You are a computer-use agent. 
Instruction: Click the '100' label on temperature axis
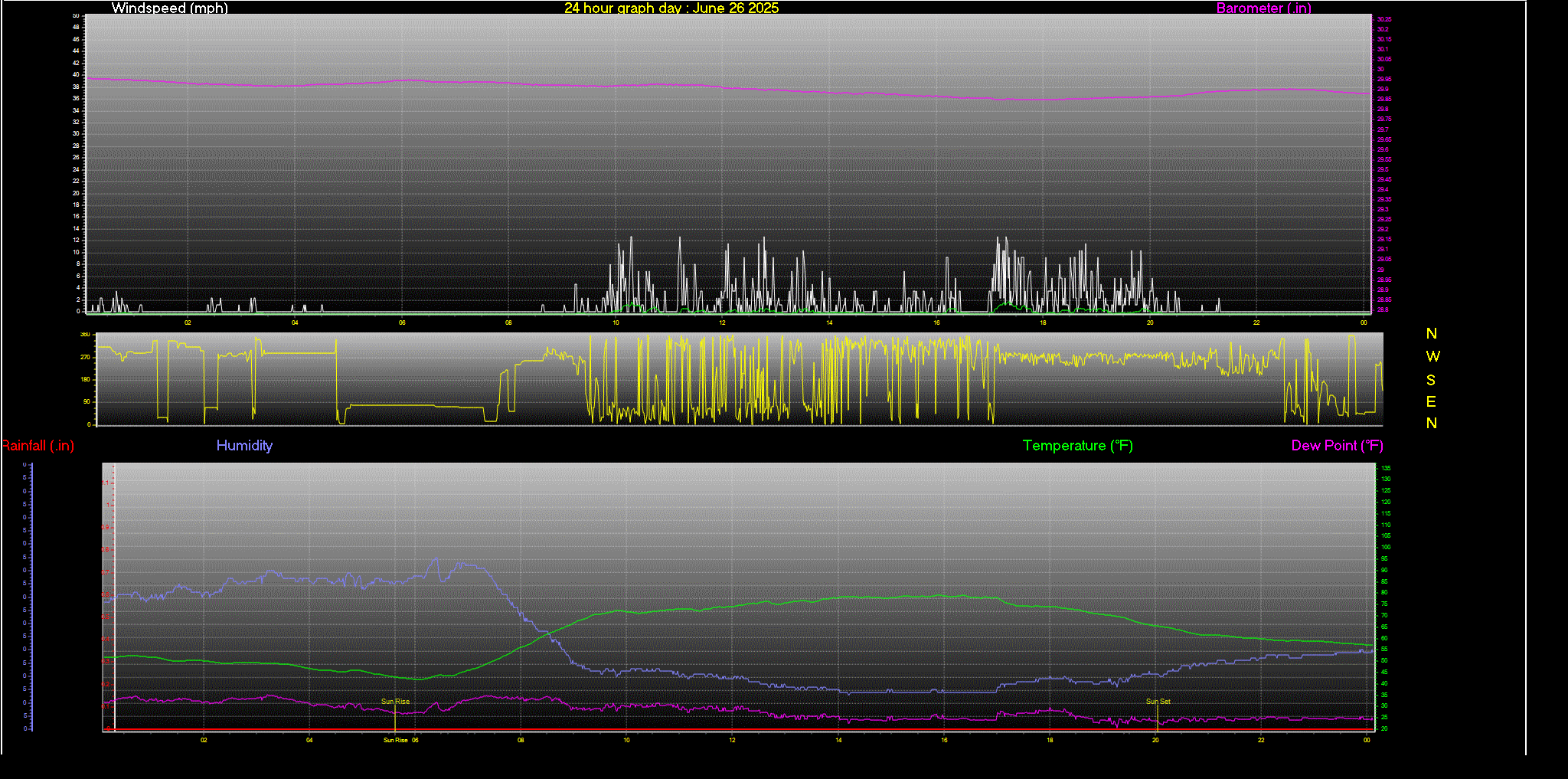[x=1386, y=548]
